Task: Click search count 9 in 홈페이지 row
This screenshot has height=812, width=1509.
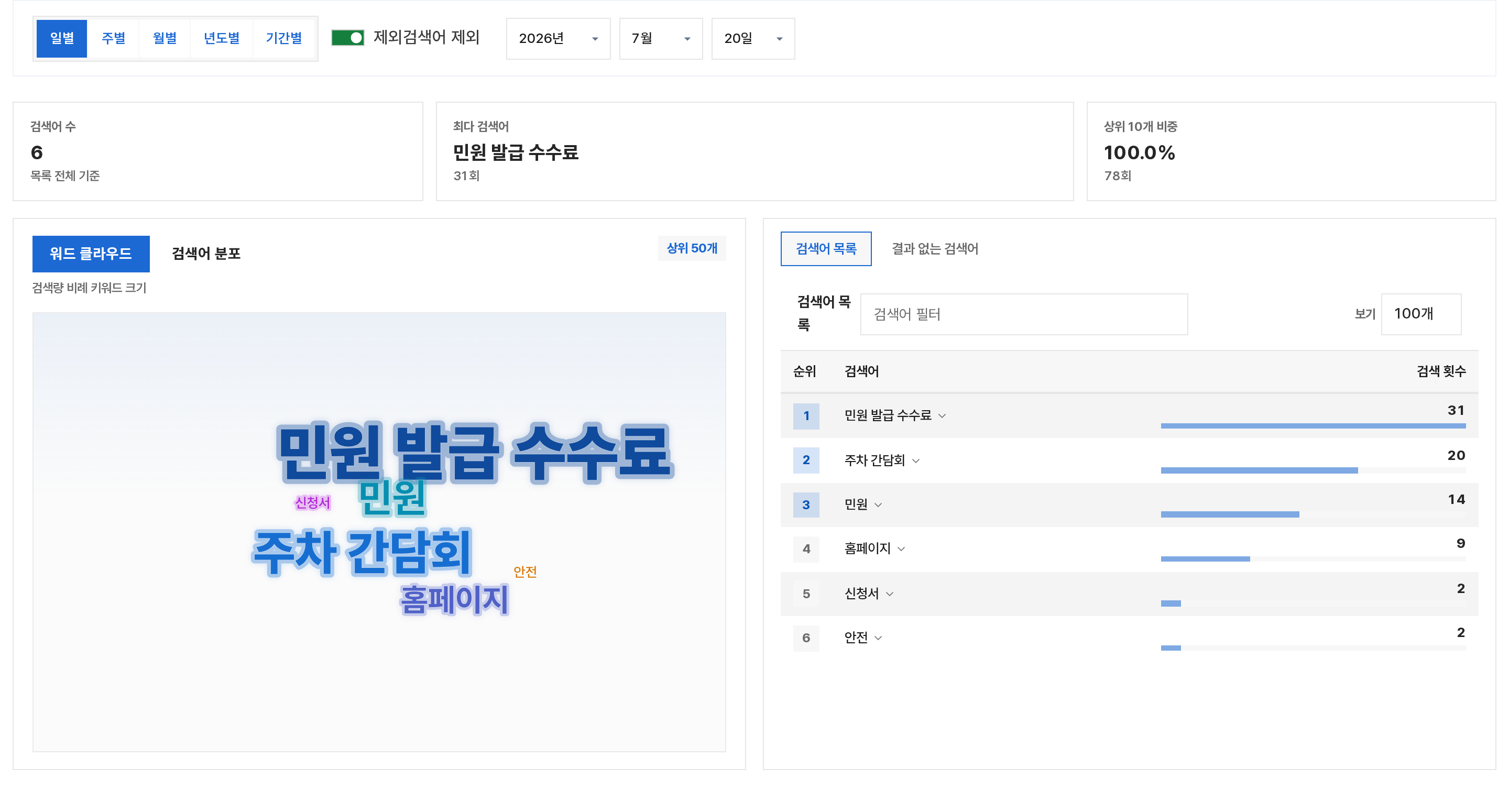Action: coord(1460,543)
